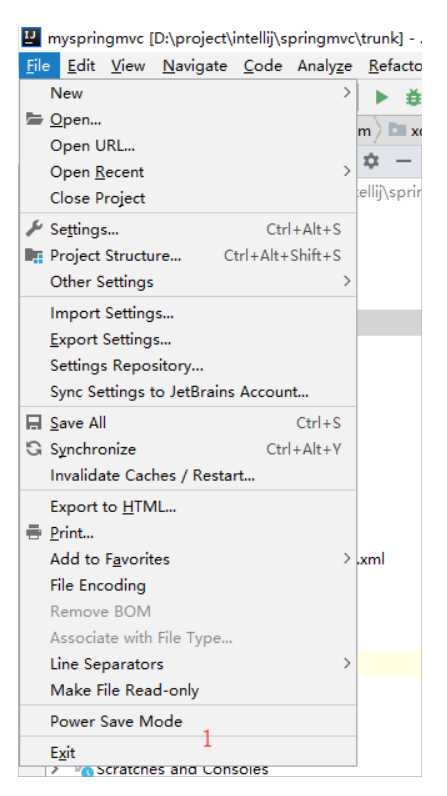Click the printer icon beside Print

click(x=34, y=533)
